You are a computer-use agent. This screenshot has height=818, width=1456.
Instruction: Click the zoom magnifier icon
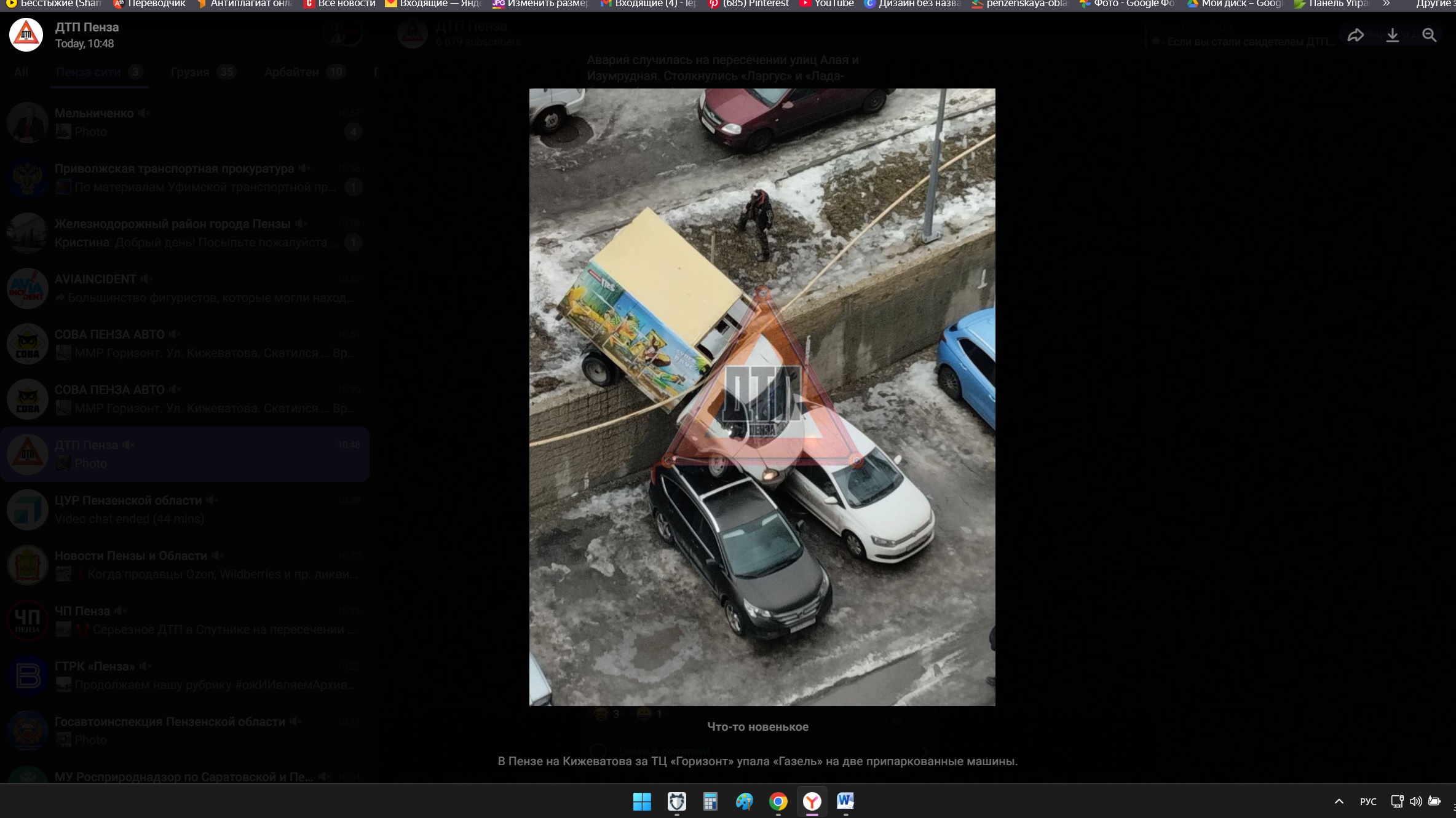[x=1430, y=36]
